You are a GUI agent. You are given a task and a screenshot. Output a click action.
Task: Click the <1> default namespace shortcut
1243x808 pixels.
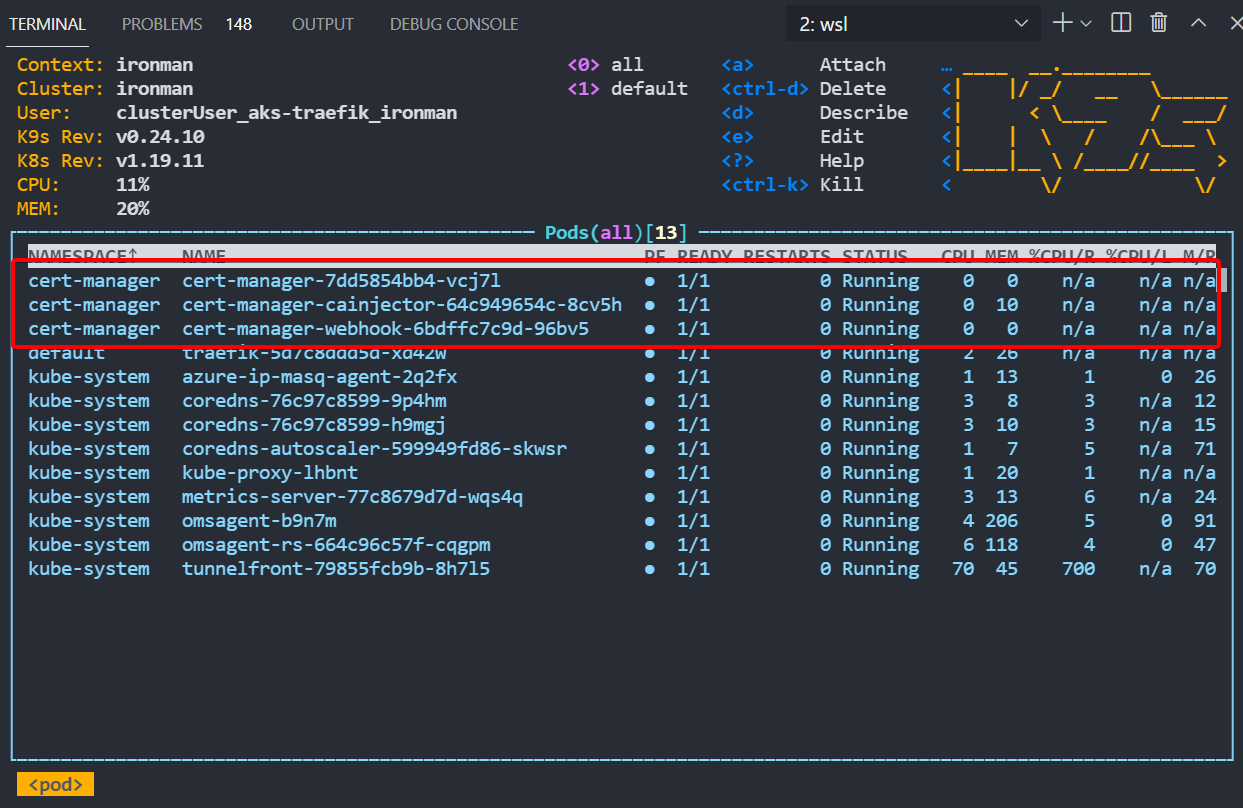coord(628,89)
